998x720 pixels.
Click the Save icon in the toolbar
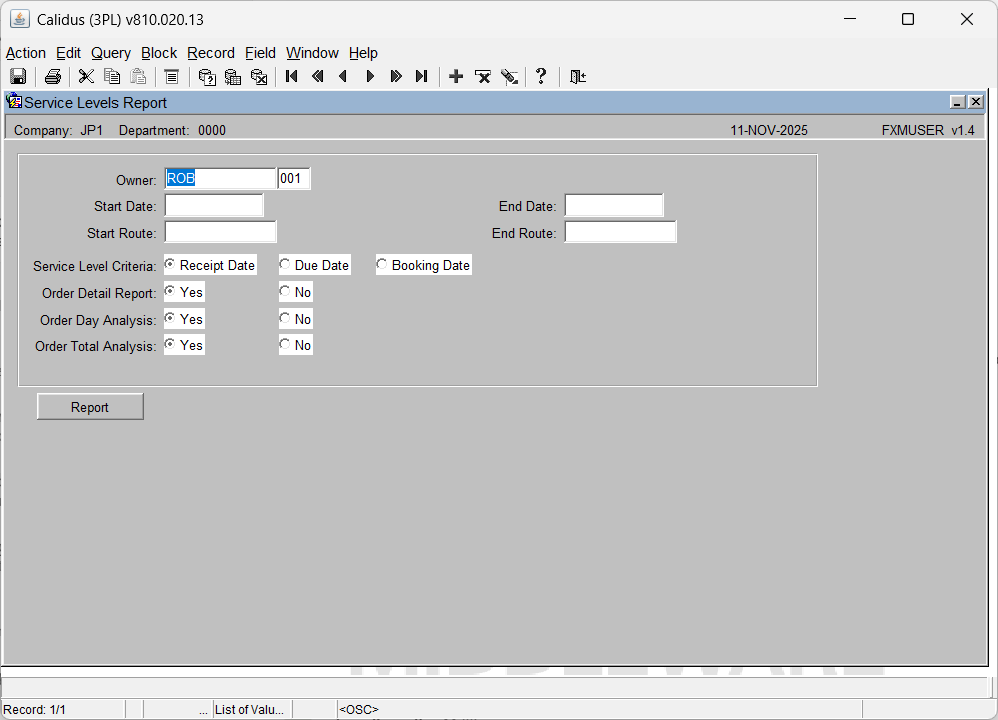(18, 77)
